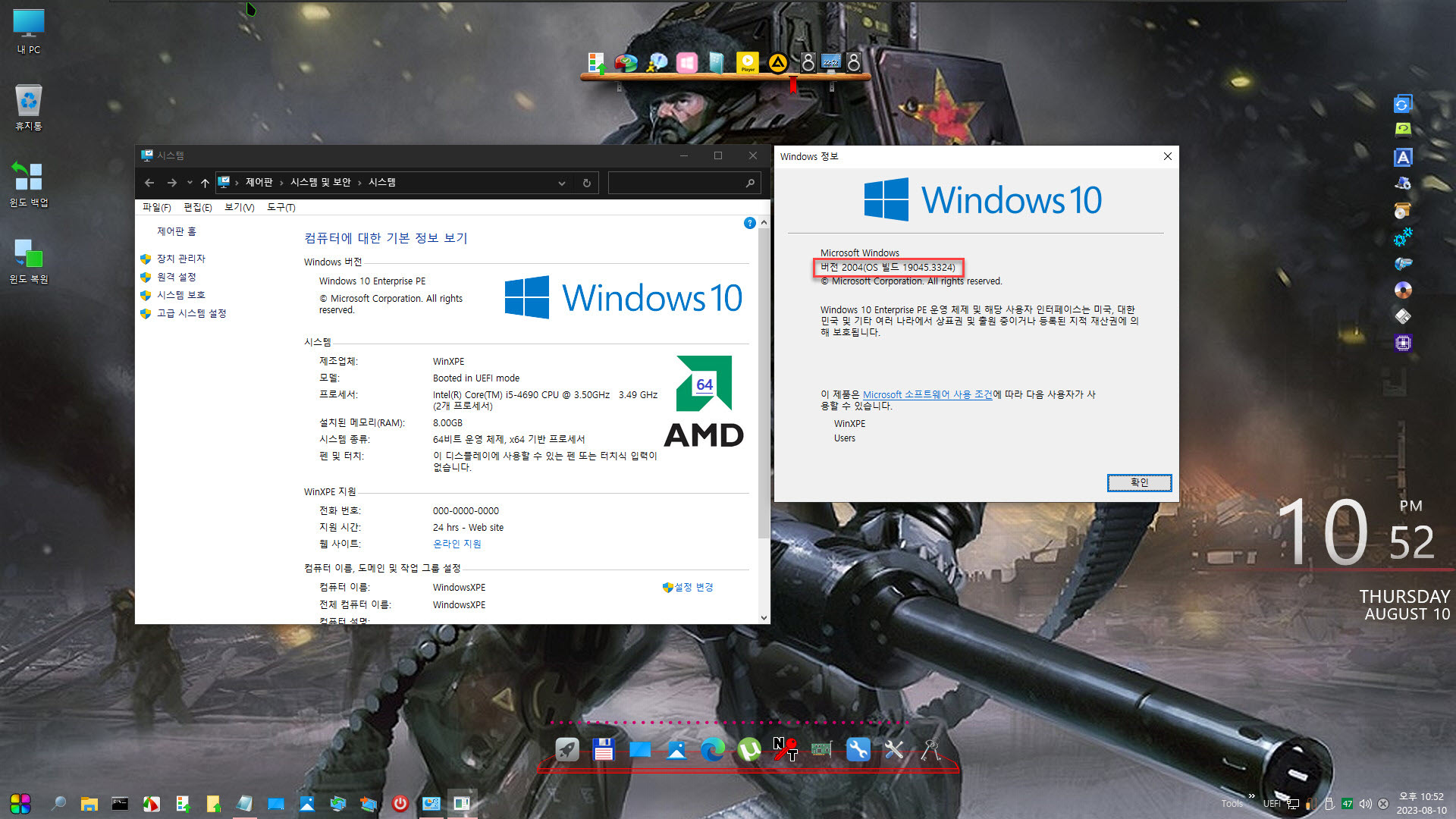
Task: Expand the recent locations dropdown beside forward arrow
Action: click(x=190, y=183)
